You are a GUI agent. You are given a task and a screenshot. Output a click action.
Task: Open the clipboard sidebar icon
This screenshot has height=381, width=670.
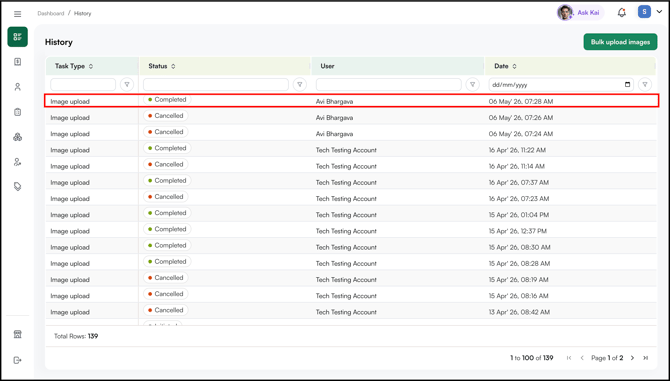tap(18, 112)
